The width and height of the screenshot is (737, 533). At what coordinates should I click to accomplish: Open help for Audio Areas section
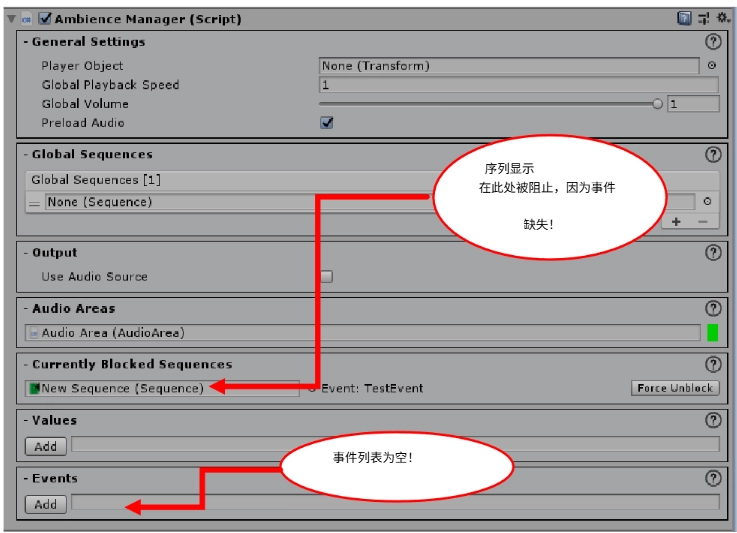point(713,308)
